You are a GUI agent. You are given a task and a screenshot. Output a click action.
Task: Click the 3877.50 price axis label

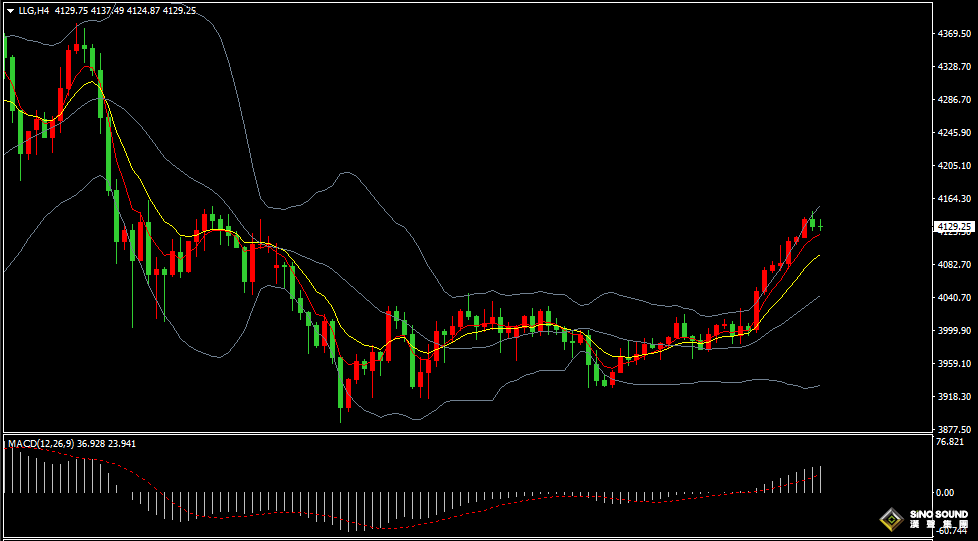954,429
